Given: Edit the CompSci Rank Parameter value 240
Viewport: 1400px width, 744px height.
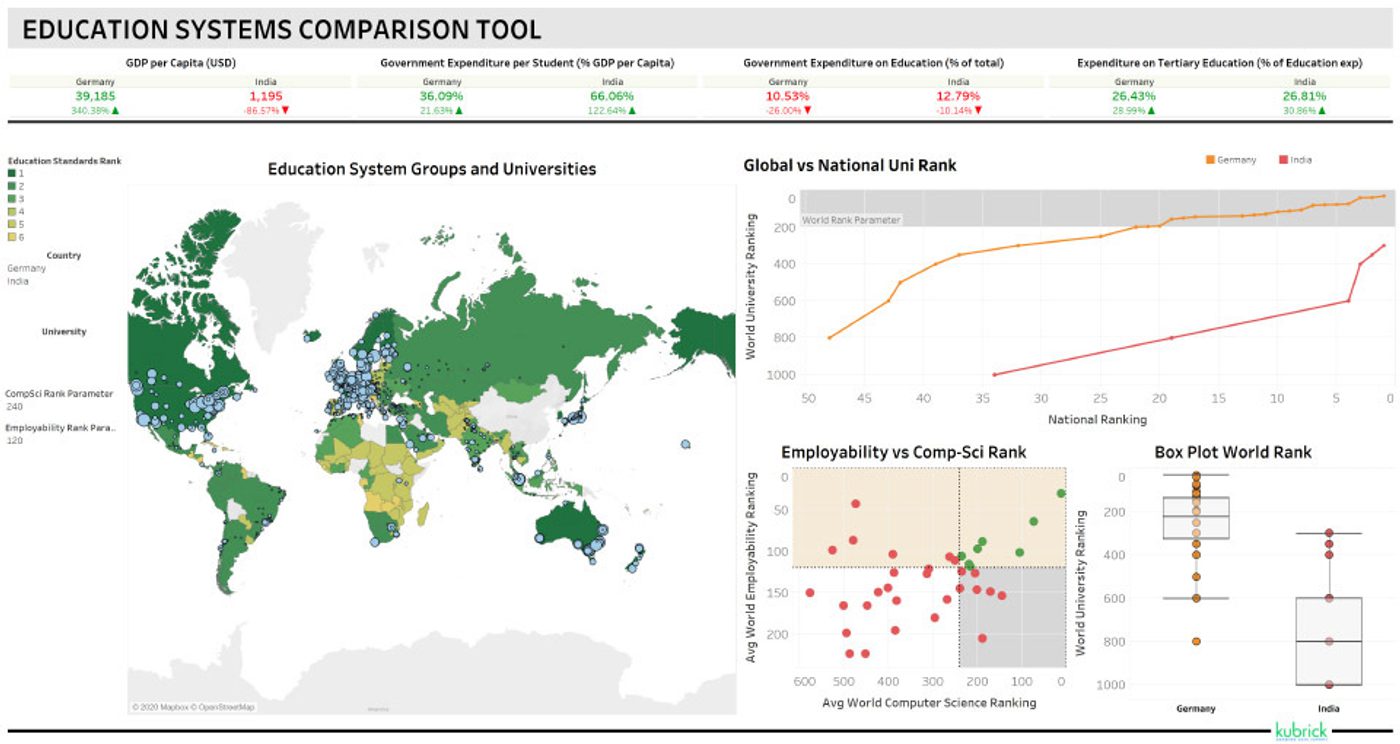Looking at the screenshot, I should 15,406.
